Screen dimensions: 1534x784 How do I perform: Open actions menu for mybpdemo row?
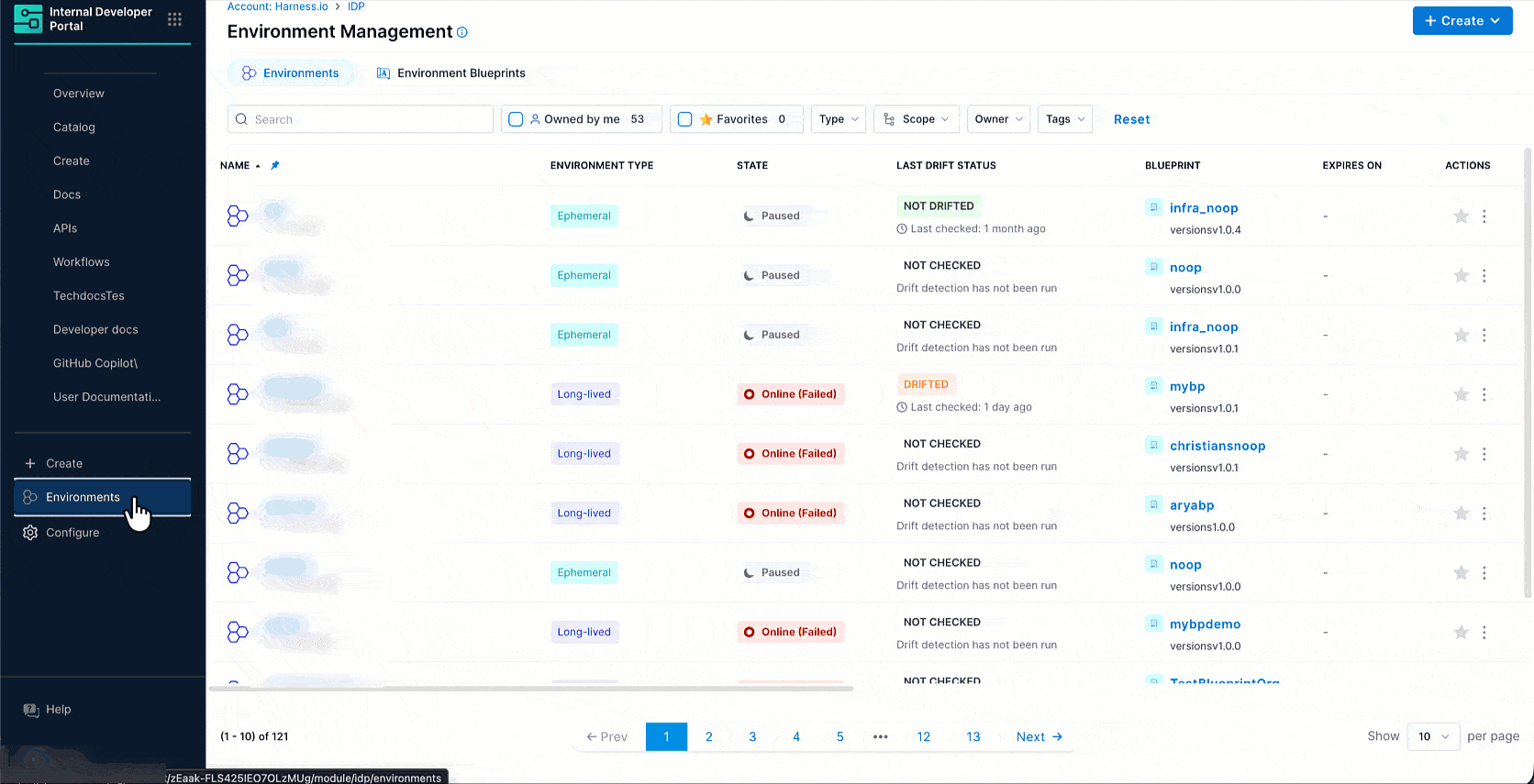click(1484, 632)
